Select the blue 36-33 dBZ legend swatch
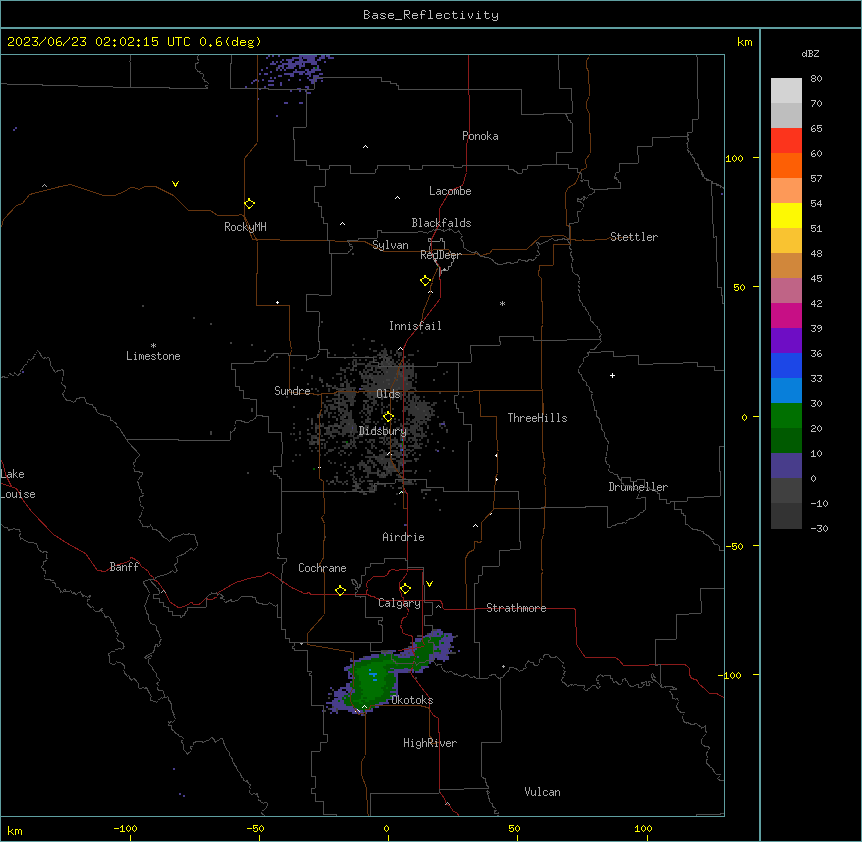The height and width of the screenshot is (842, 862). [786, 365]
